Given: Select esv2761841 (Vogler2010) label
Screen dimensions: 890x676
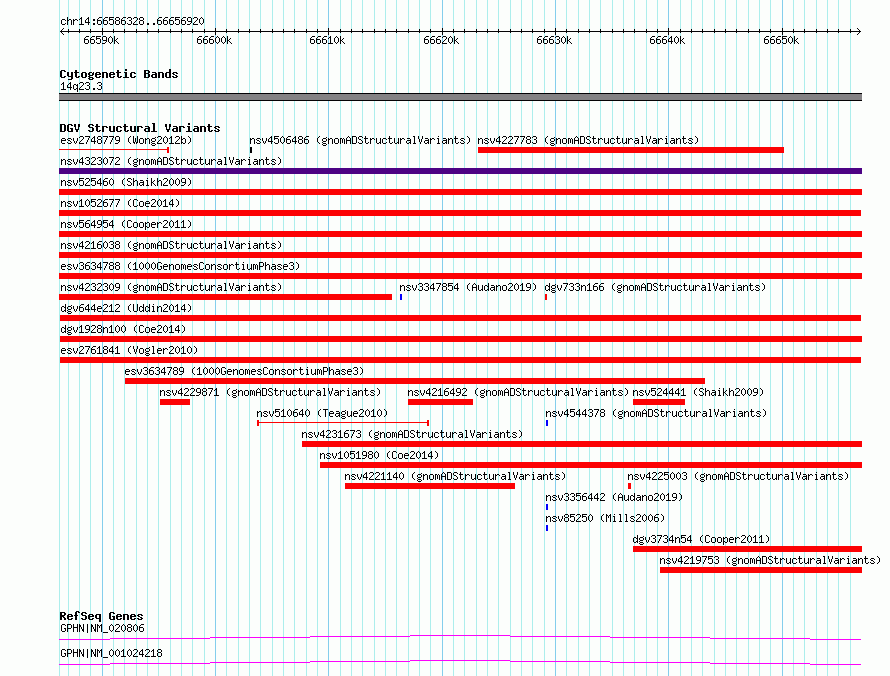Looking at the screenshot, I should pyautogui.click(x=129, y=350).
